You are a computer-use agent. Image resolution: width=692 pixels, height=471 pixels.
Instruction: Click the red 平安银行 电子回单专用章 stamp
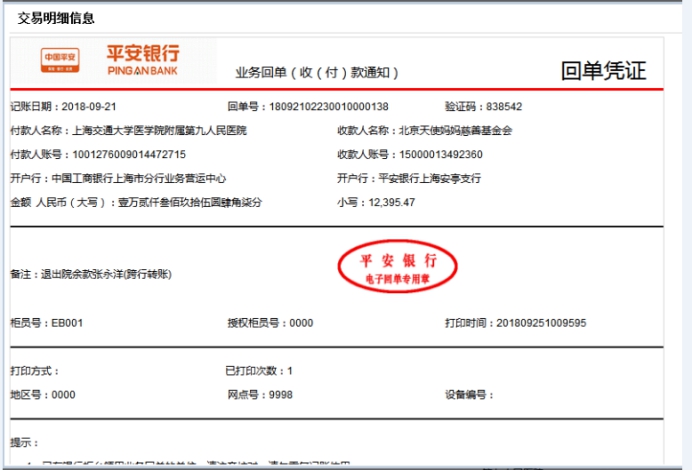397,267
